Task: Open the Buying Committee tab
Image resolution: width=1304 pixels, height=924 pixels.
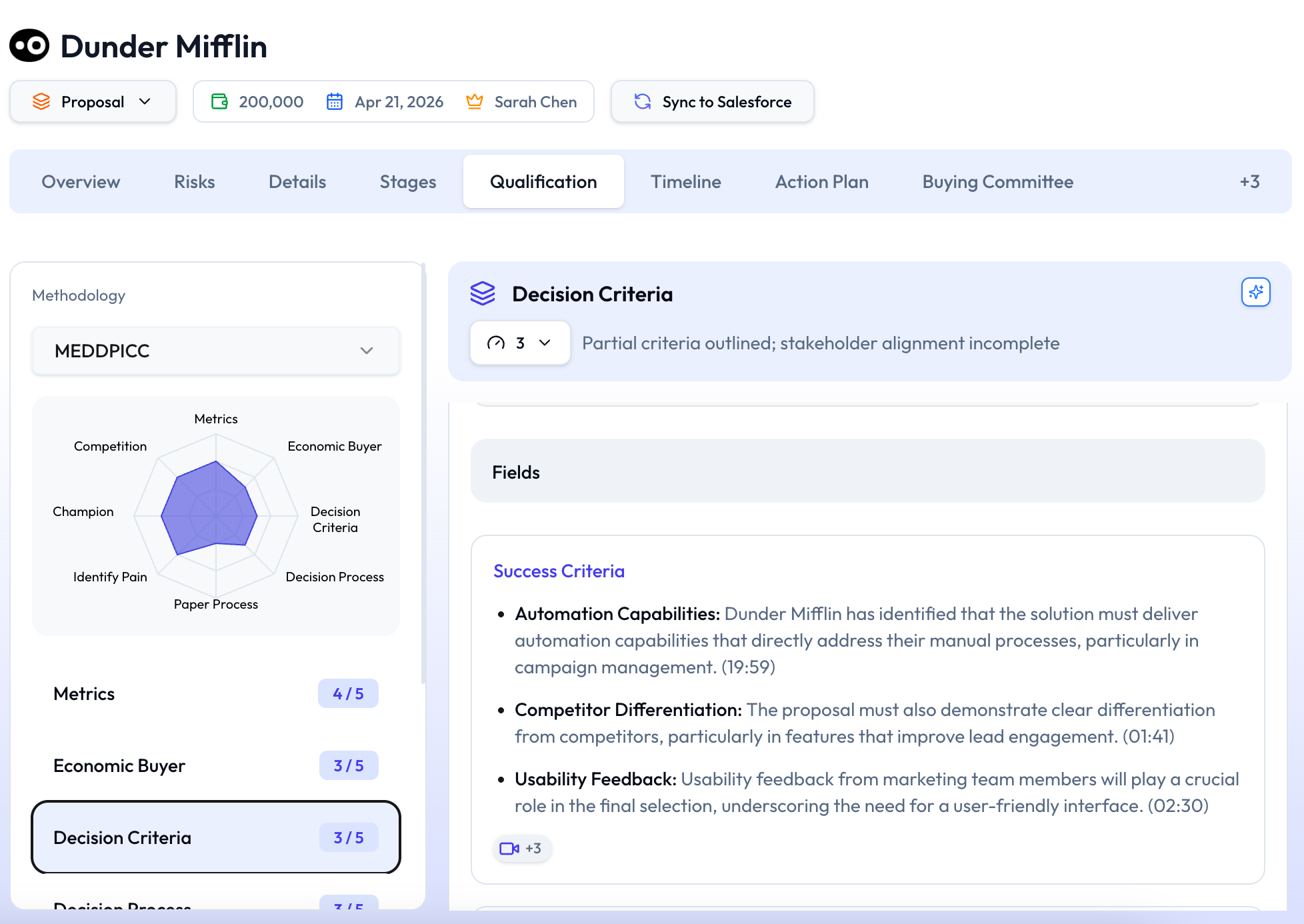Action: coord(997,181)
